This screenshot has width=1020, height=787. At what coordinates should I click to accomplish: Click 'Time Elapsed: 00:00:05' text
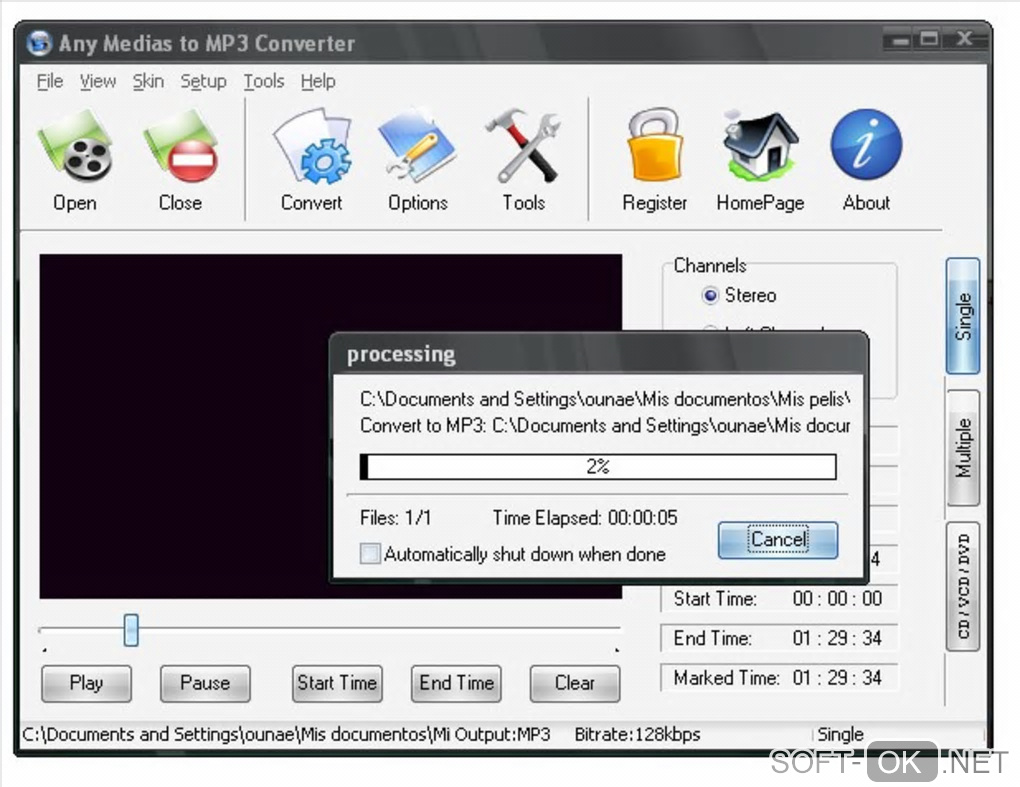click(585, 518)
